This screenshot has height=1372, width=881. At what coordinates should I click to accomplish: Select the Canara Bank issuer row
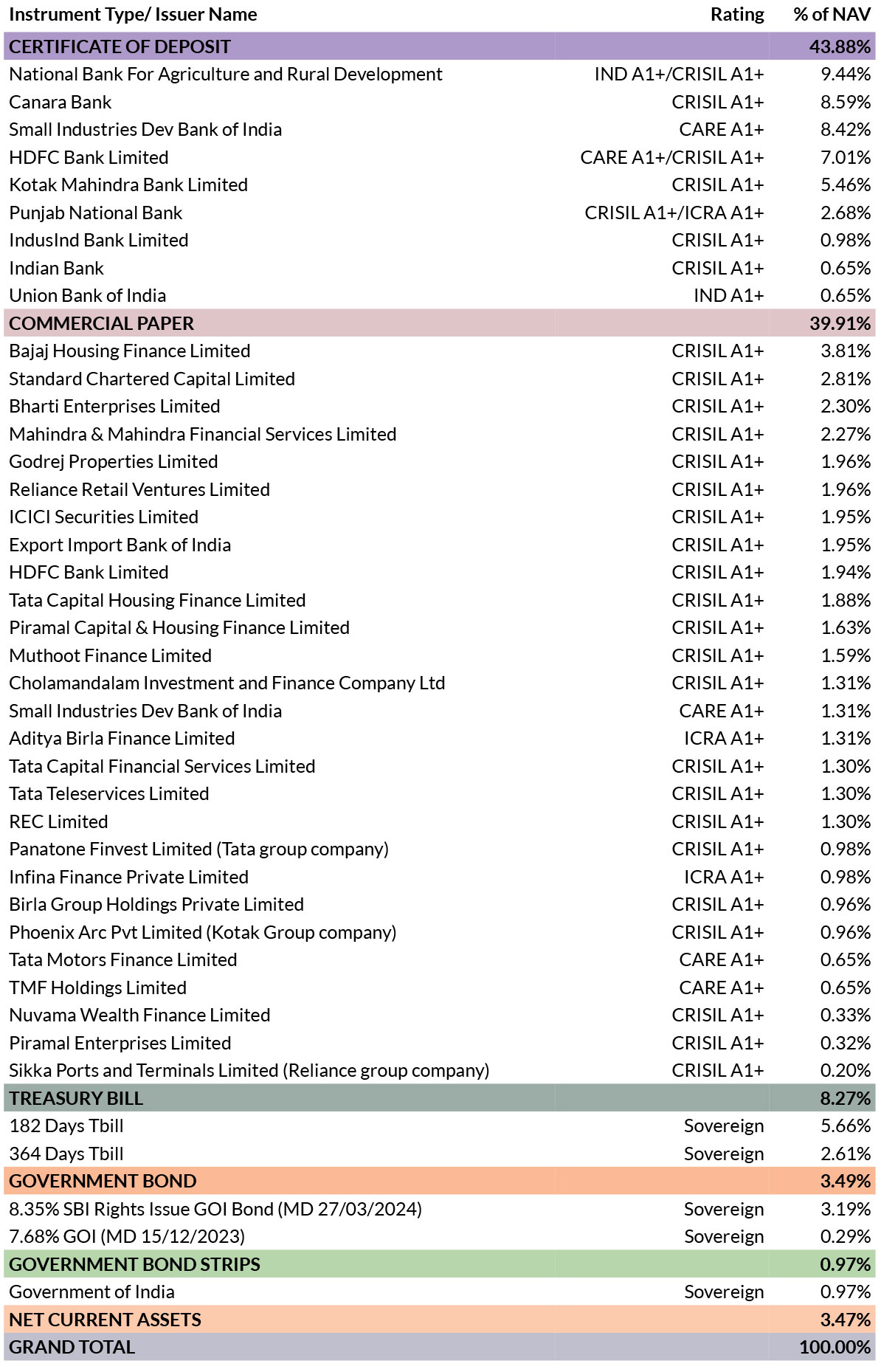click(x=440, y=102)
